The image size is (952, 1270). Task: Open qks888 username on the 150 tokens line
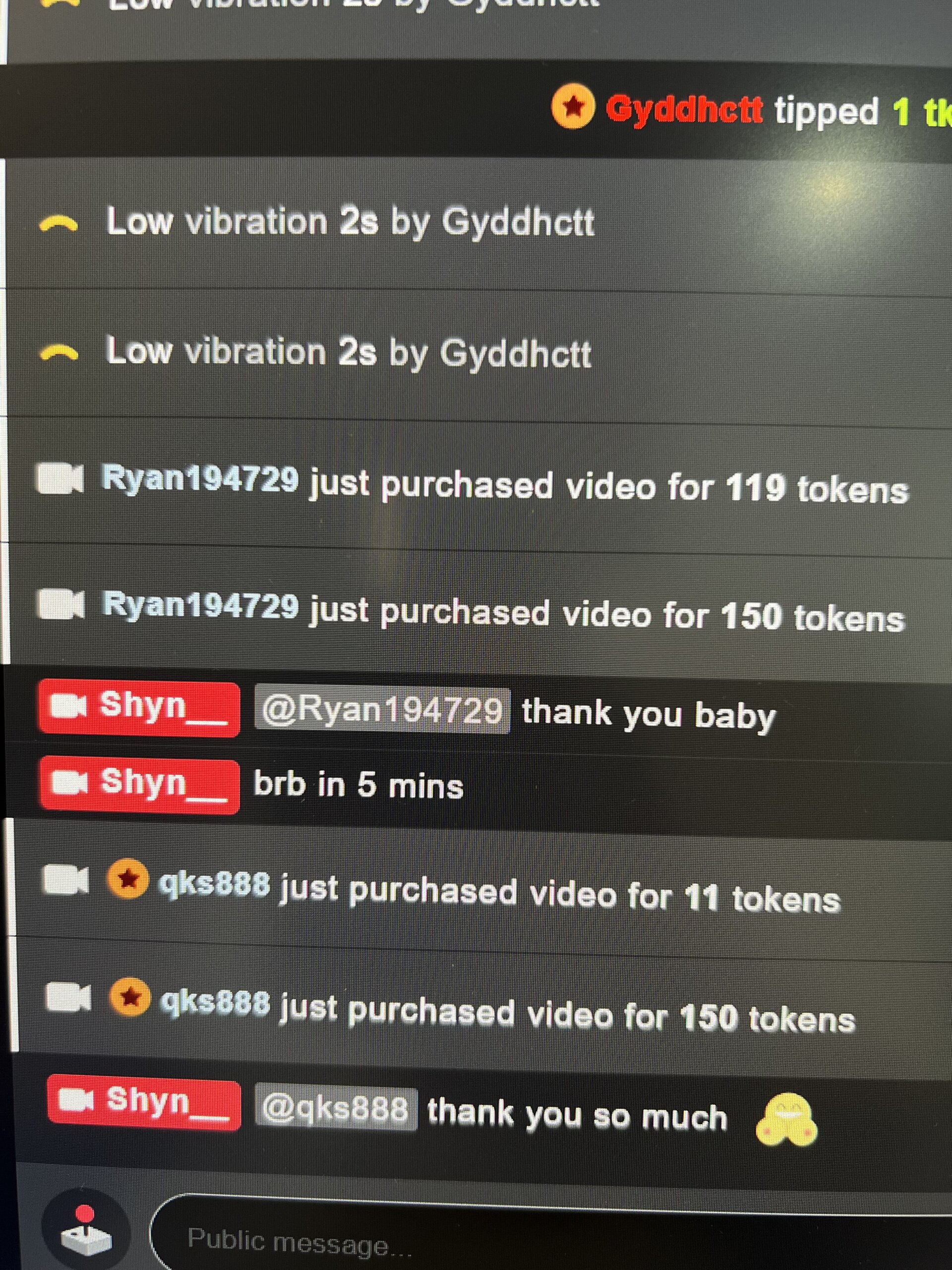coord(215,1003)
